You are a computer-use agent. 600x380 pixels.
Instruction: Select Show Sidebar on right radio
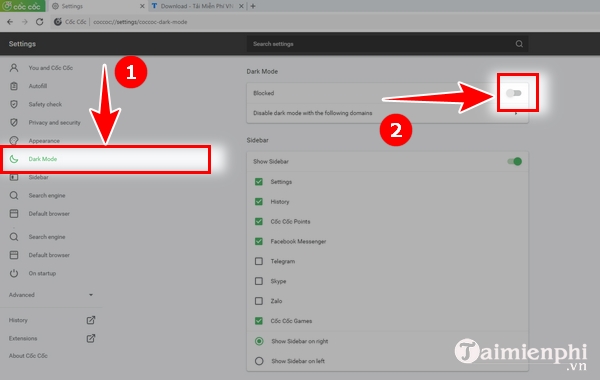click(x=259, y=341)
